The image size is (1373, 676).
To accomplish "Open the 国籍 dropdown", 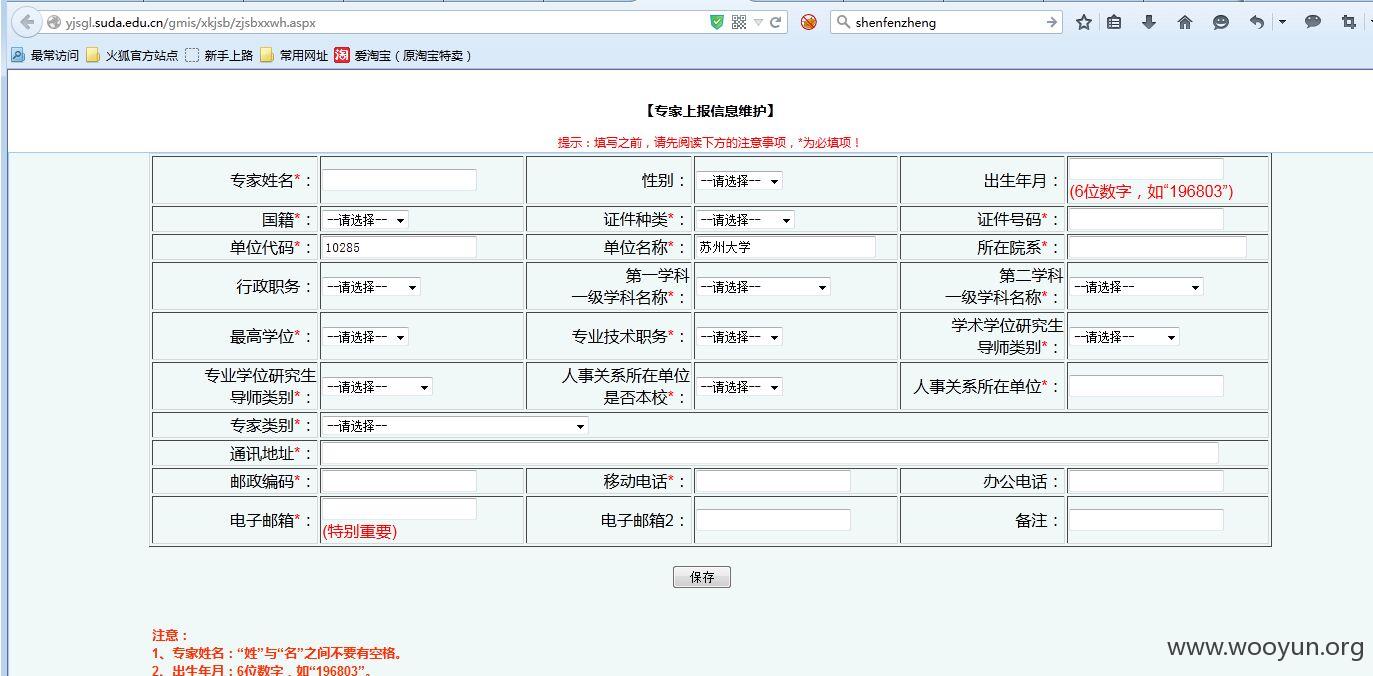I will point(365,220).
